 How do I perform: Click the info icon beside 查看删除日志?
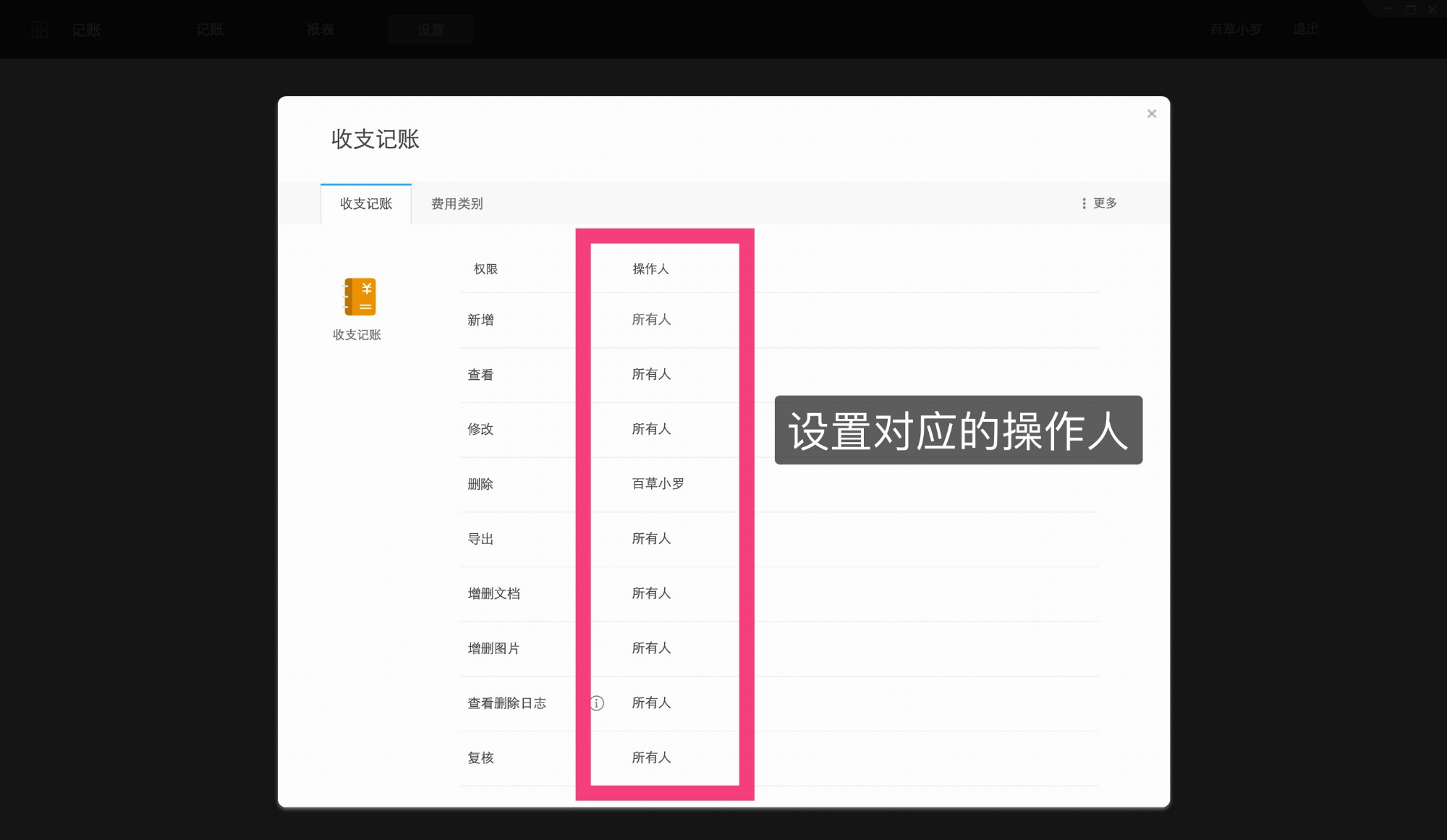coord(597,703)
